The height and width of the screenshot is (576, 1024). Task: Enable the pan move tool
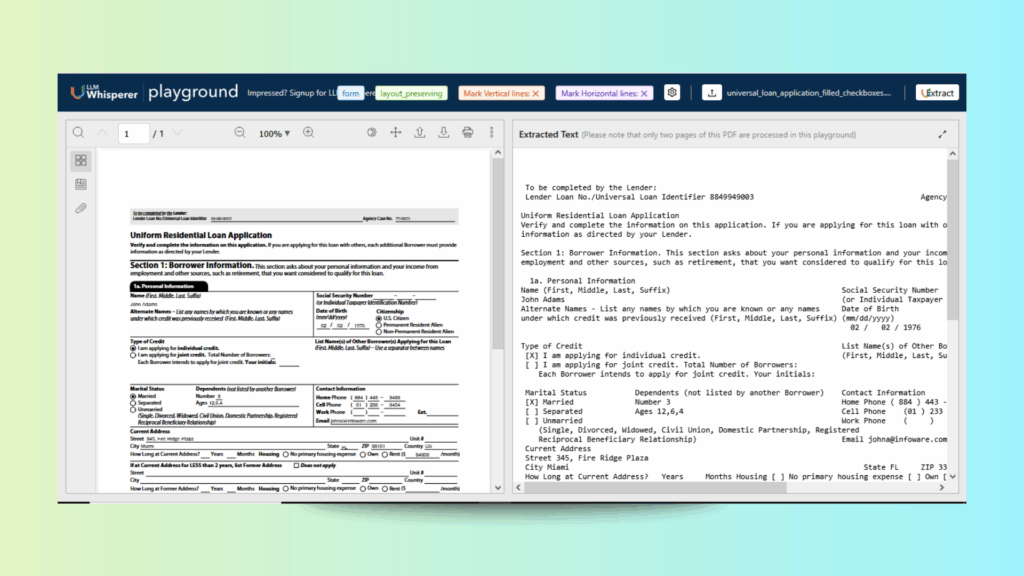[395, 133]
